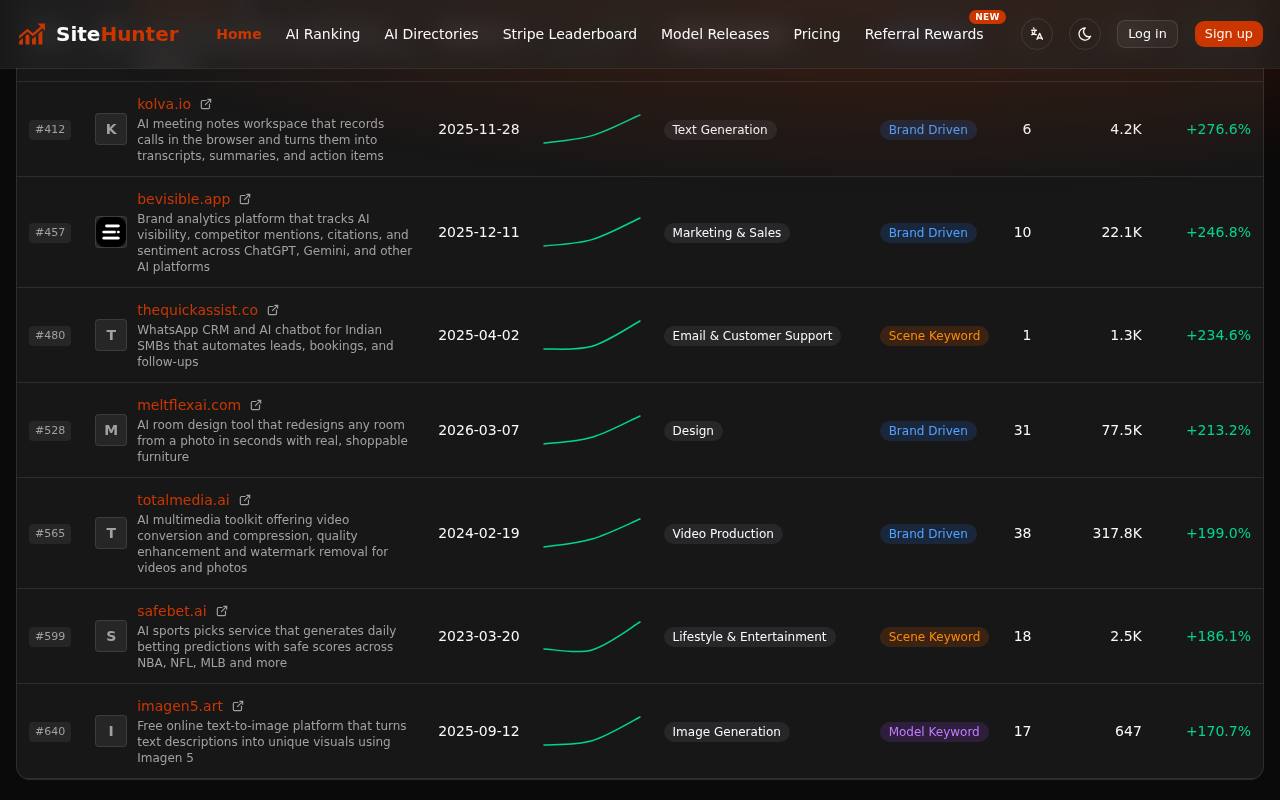Open the Model Releases nav item
The width and height of the screenshot is (1280, 800).
[715, 34]
